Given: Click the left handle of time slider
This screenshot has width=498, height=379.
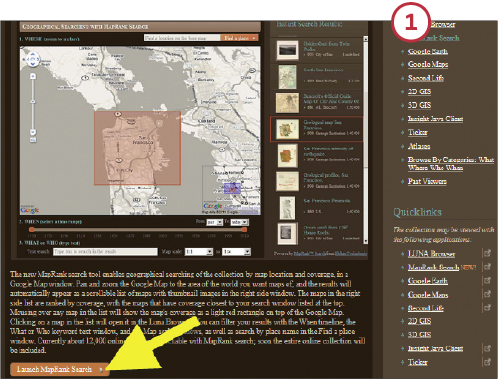Looking at the screenshot, I should [x=32, y=229].
